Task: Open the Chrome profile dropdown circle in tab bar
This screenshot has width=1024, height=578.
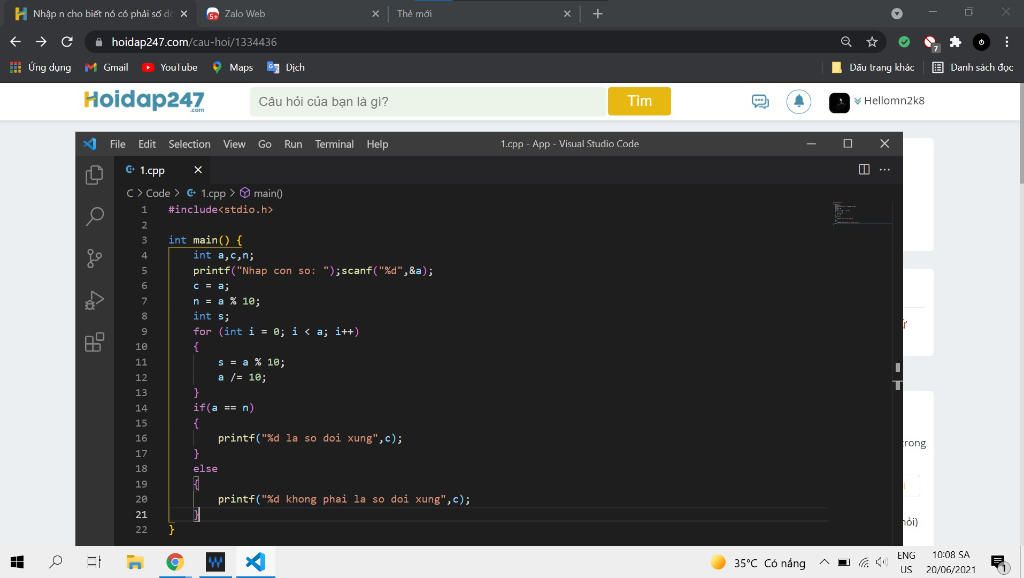Action: [897, 14]
